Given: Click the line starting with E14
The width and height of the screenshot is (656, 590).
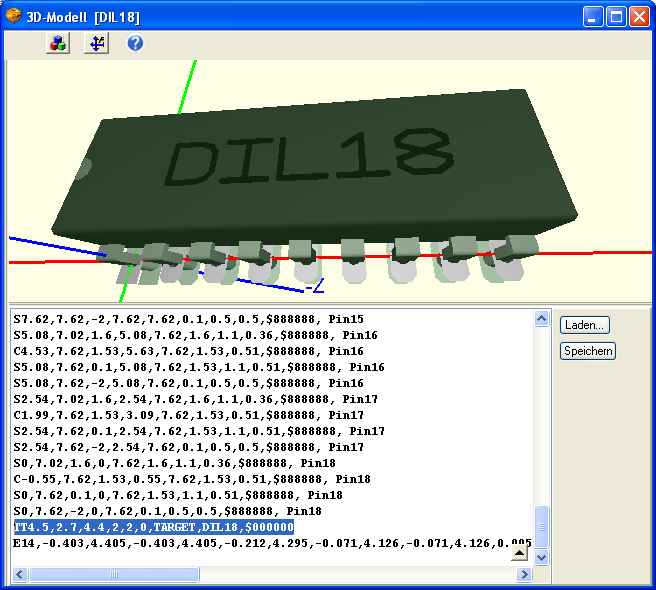Looking at the screenshot, I should click(x=270, y=543).
